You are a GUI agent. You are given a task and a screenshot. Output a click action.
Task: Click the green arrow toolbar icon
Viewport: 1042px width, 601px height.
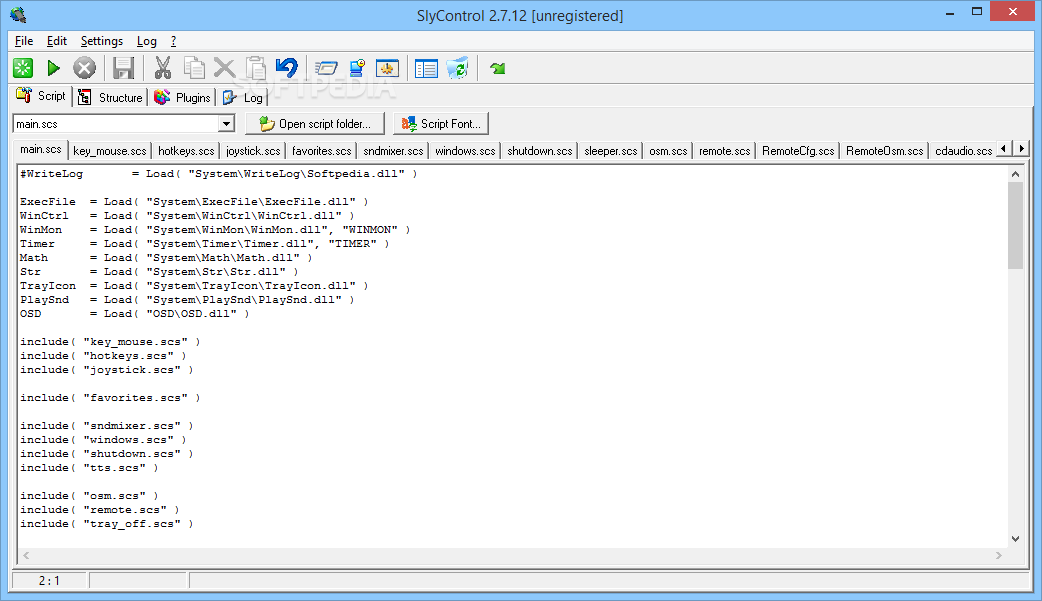pyautogui.click(x=497, y=68)
